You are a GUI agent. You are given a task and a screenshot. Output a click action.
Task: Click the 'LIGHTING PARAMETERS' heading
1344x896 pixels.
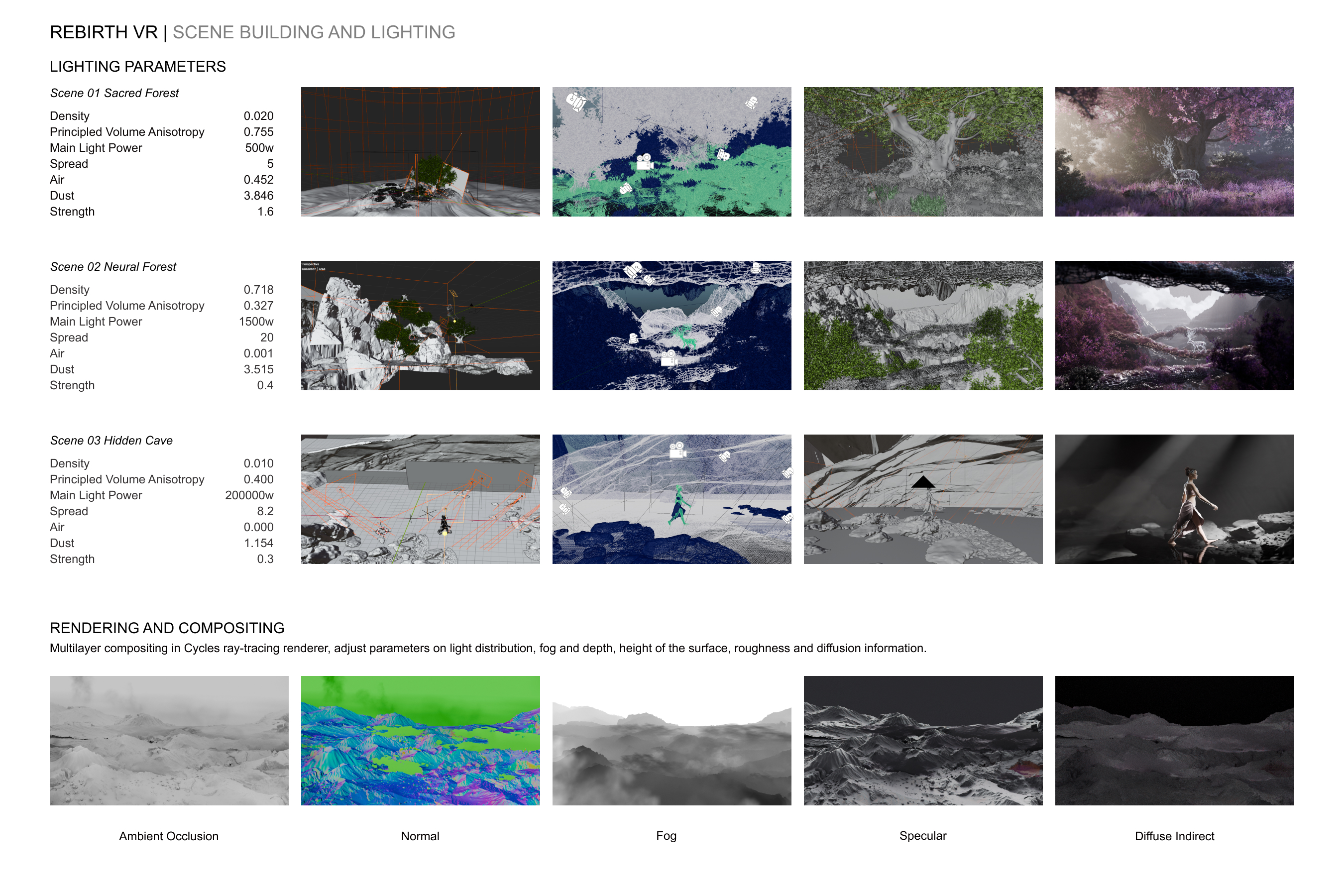138,67
